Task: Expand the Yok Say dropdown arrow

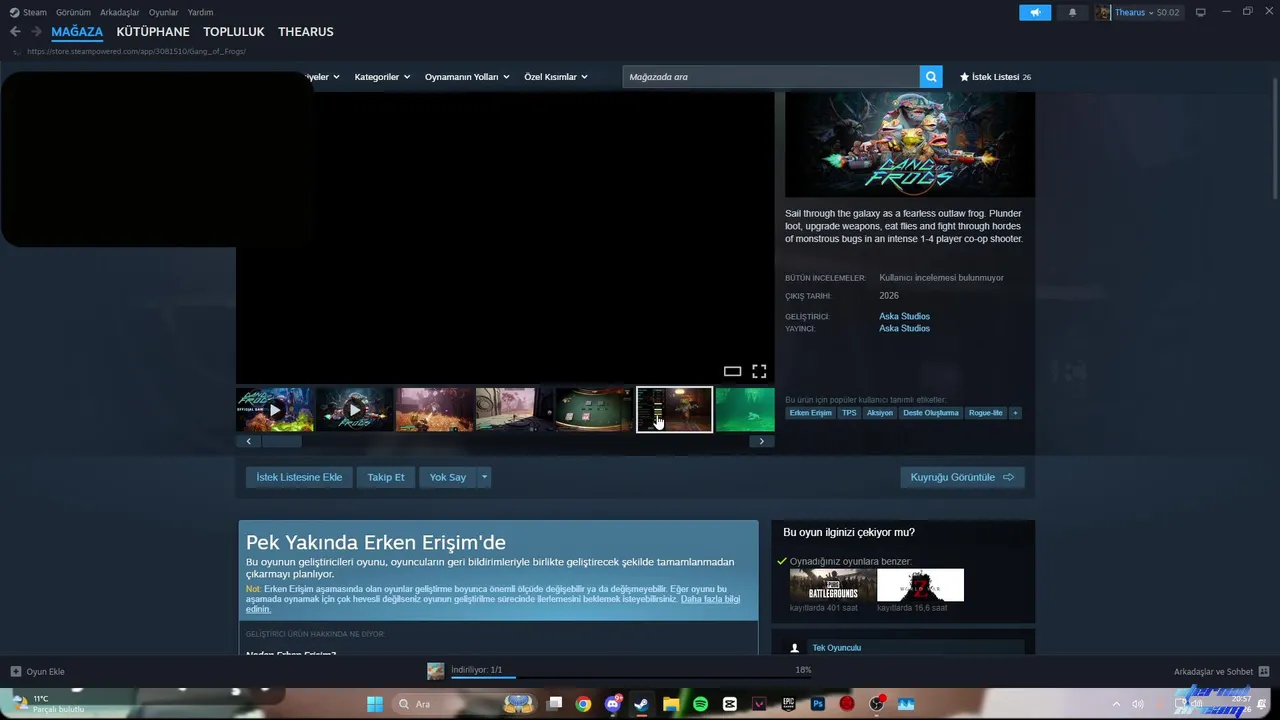Action: click(x=484, y=477)
